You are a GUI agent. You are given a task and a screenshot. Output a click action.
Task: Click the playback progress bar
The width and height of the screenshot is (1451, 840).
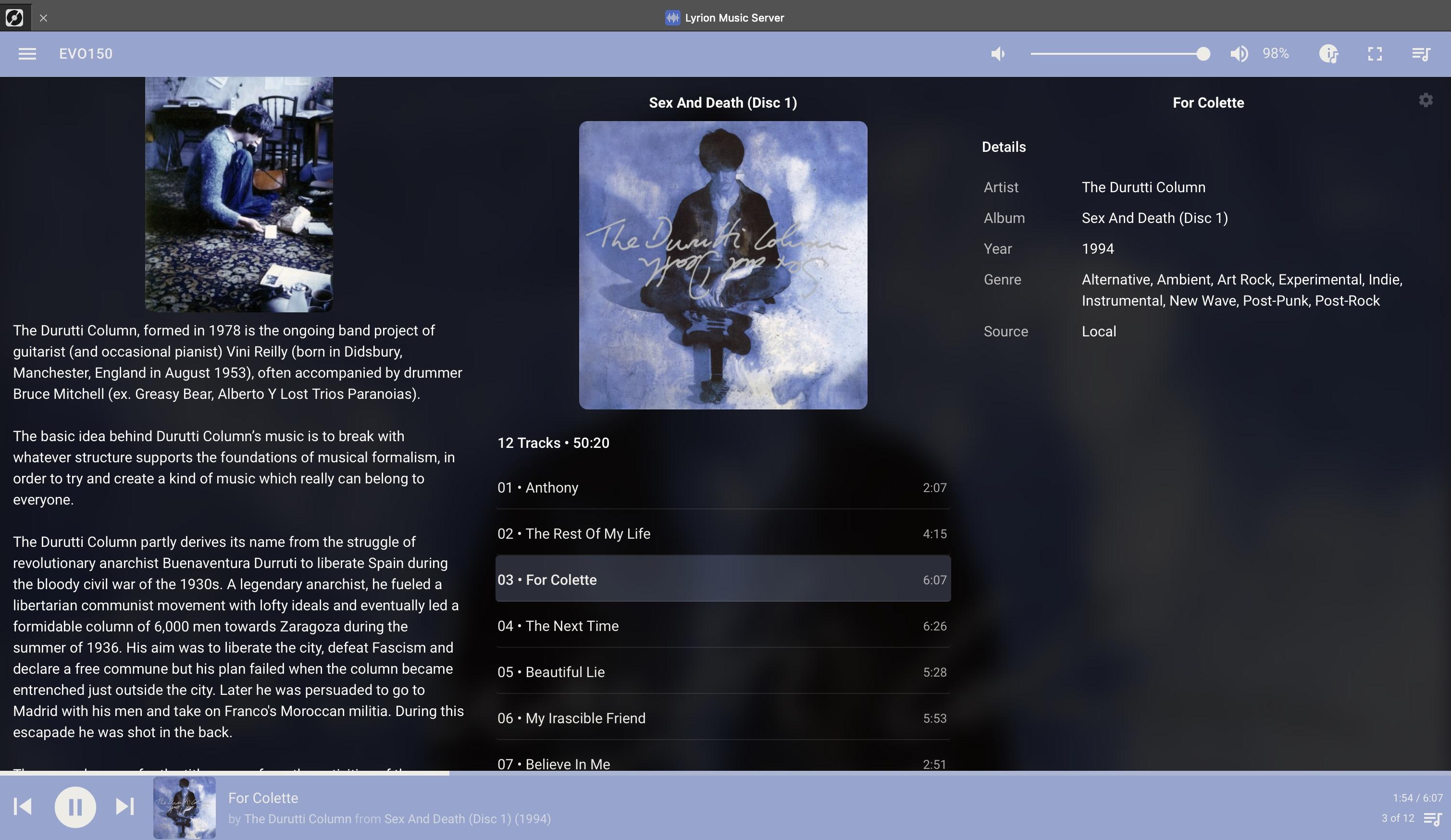tap(726, 773)
